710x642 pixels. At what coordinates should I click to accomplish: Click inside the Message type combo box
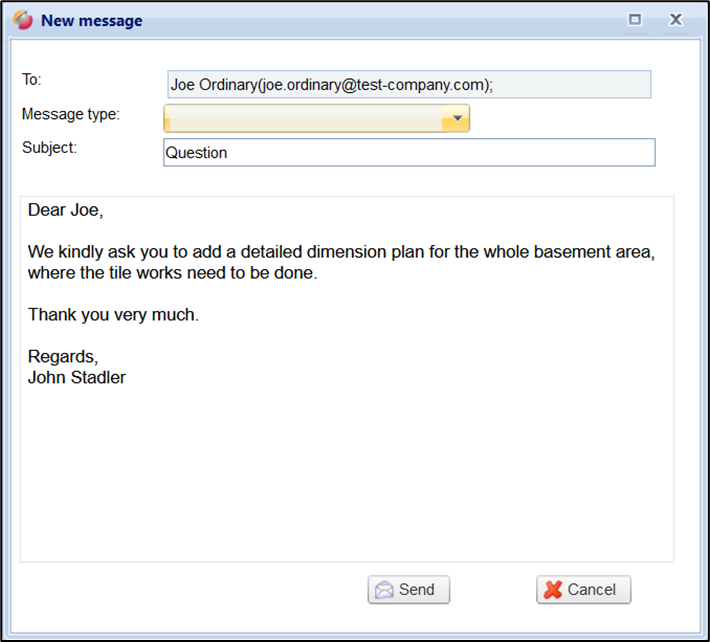(x=303, y=119)
